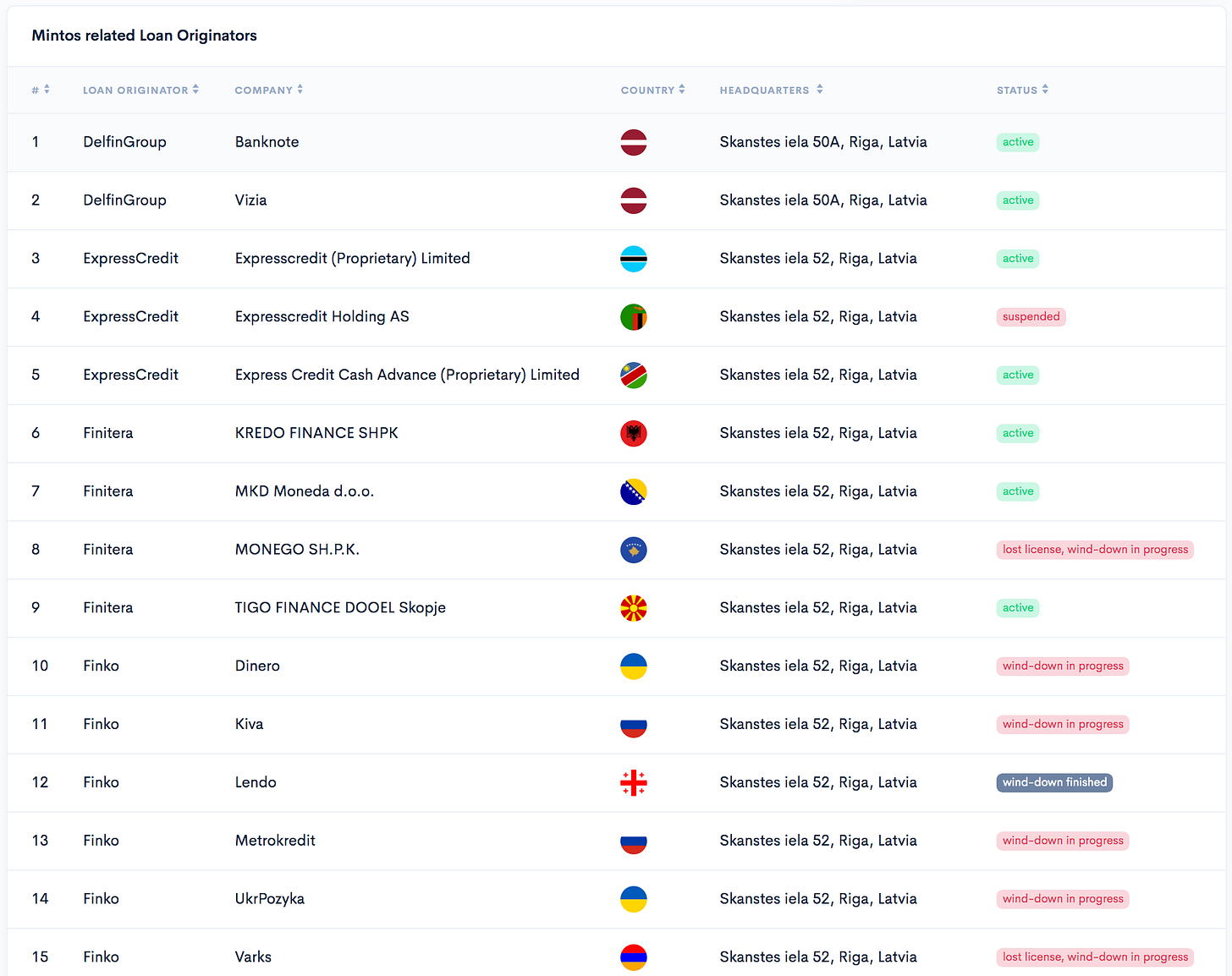
Task: Click the suspended badge for Expresscredit Holding AS
Action: point(1031,316)
